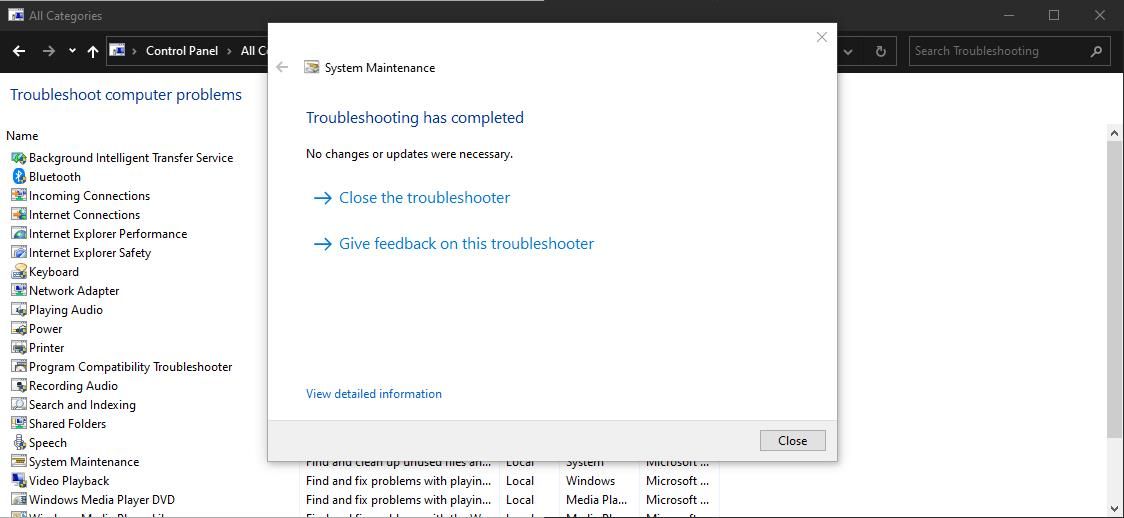This screenshot has width=1124, height=518.
Task: Click the Recording Audio icon
Action: (x=19, y=385)
